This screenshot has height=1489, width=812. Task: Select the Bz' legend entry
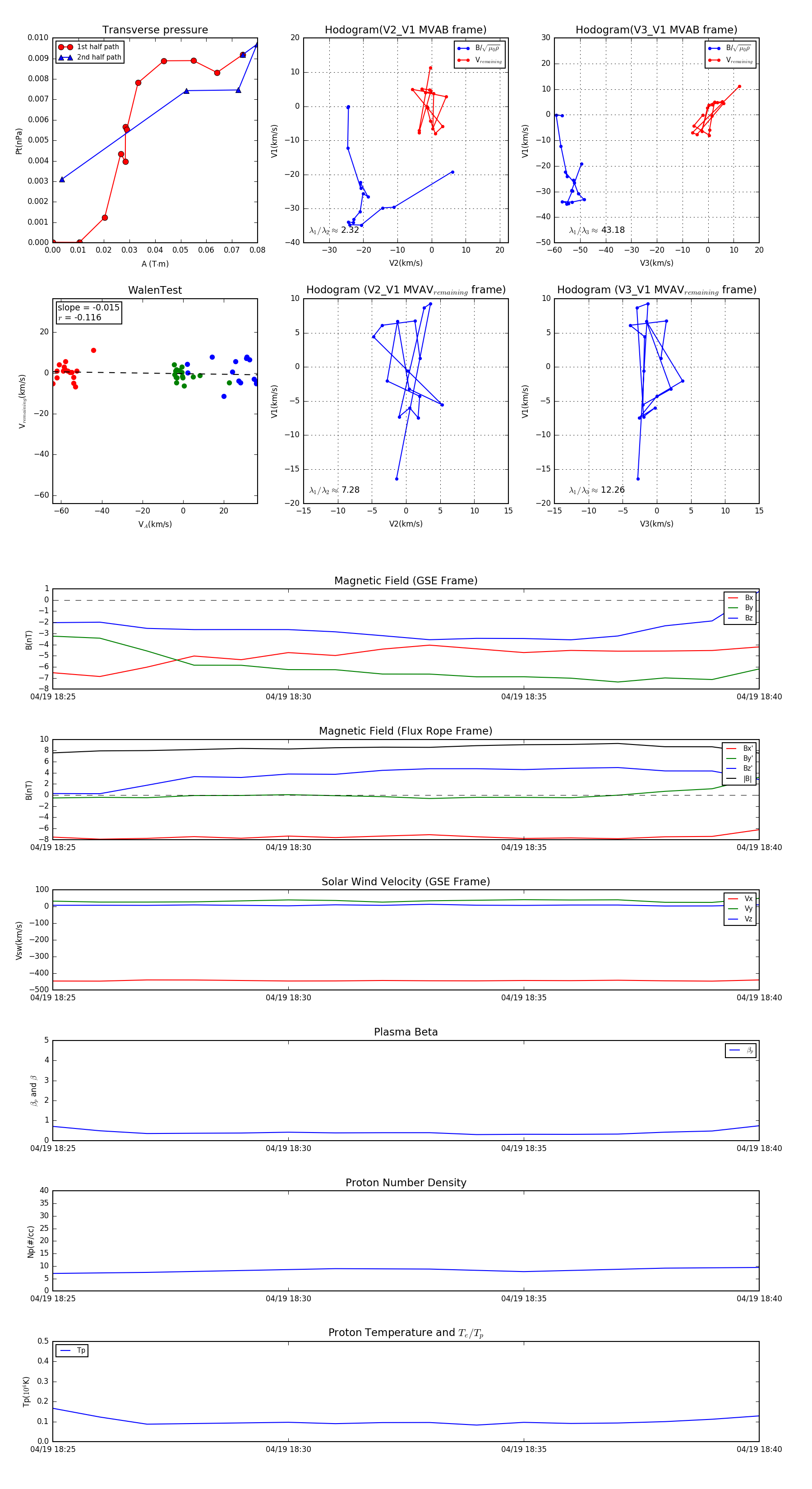[740, 769]
